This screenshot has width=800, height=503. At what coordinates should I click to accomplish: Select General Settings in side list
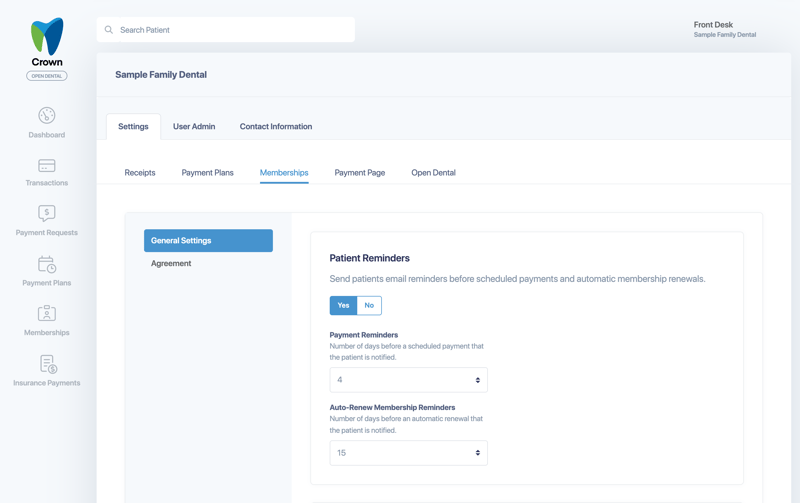coord(208,240)
